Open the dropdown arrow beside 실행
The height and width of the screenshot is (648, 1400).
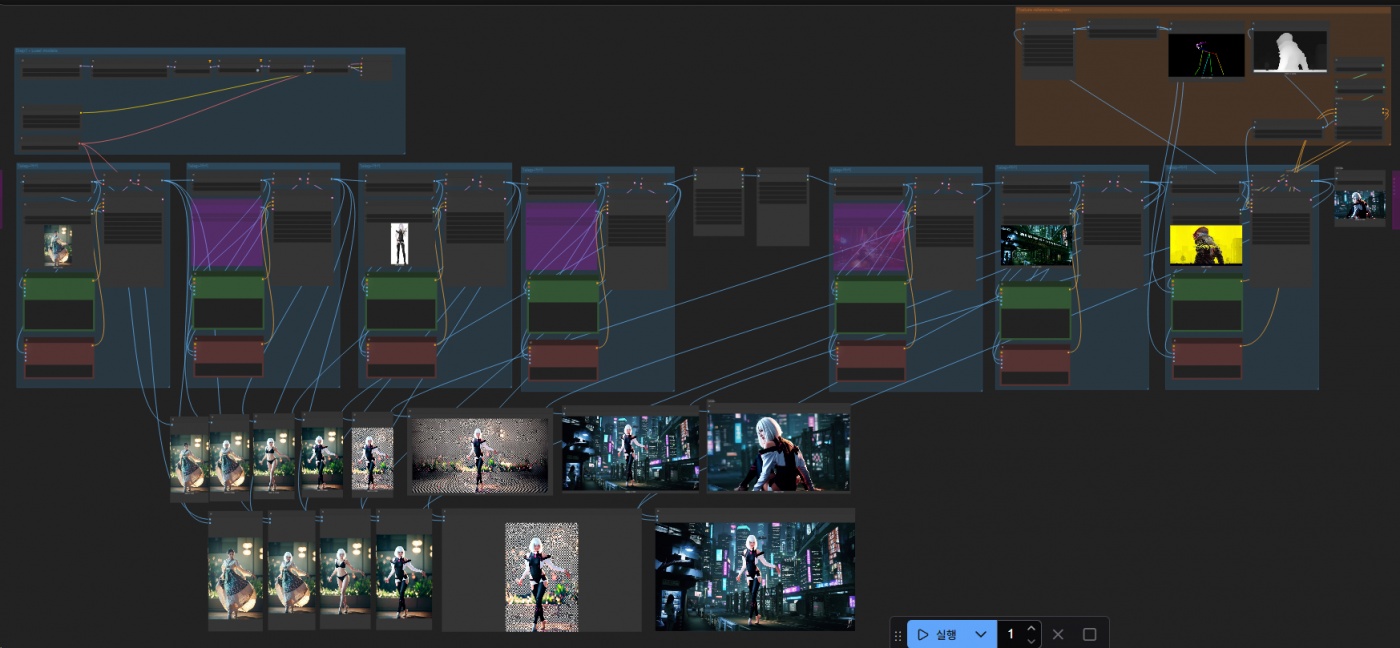click(981, 634)
